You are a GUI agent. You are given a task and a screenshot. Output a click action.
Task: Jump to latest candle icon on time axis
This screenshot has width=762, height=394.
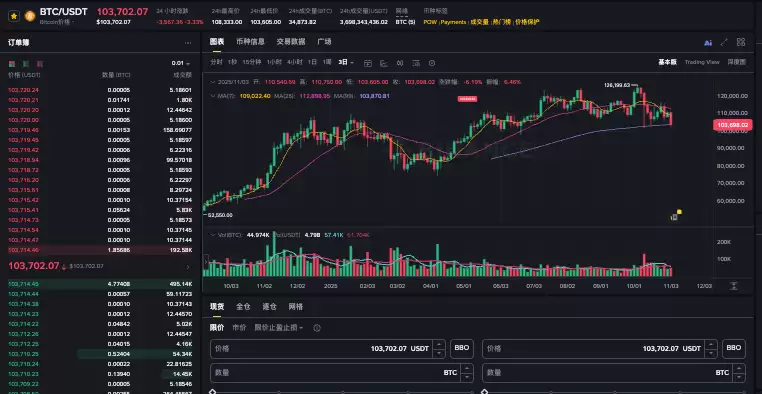tap(734, 286)
